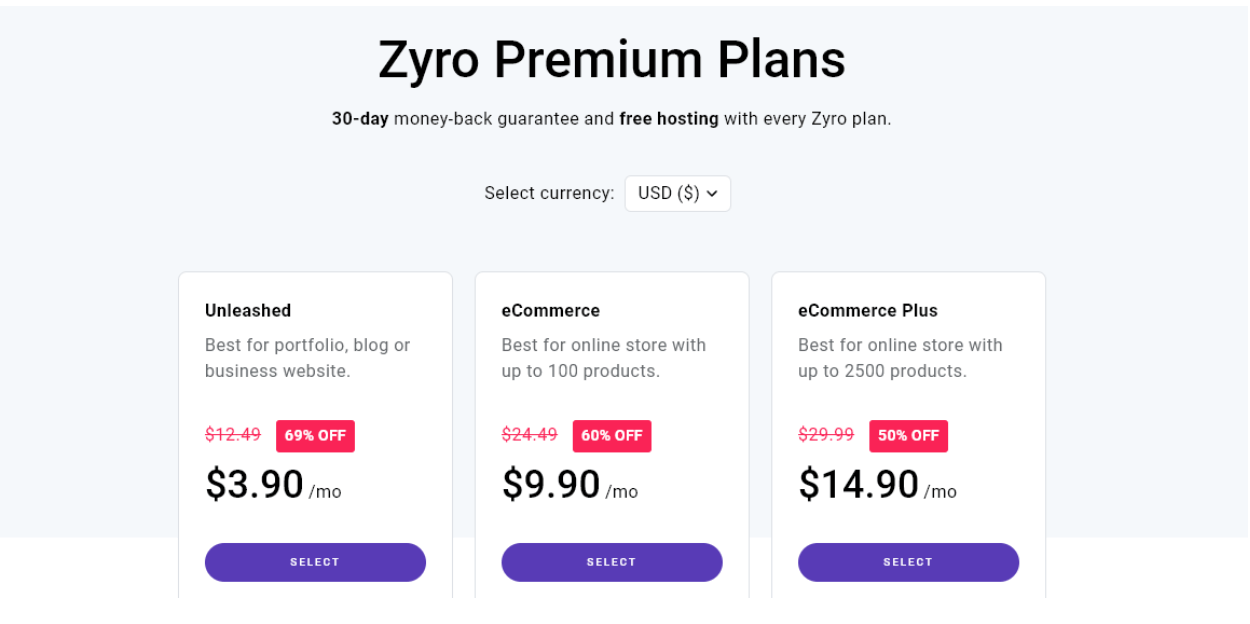
Task: Click the $9.90 /mo price
Action: pos(570,485)
